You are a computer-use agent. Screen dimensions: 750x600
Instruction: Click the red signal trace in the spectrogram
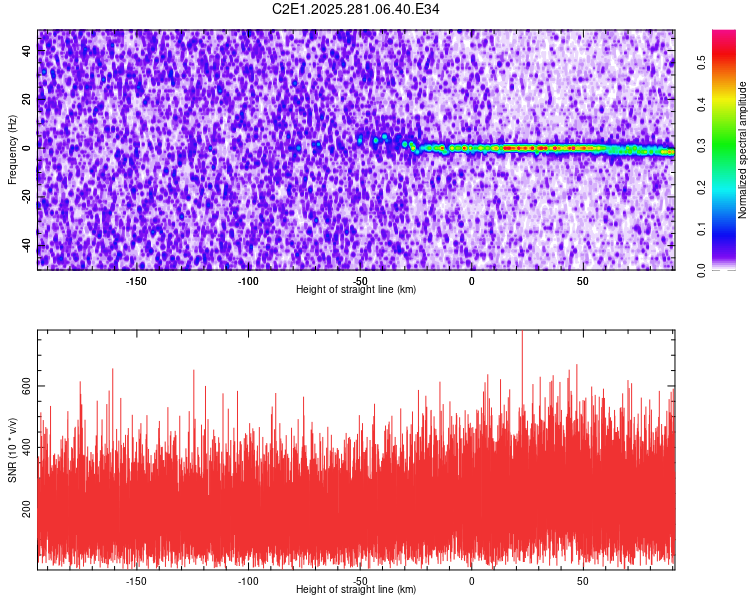pos(520,148)
